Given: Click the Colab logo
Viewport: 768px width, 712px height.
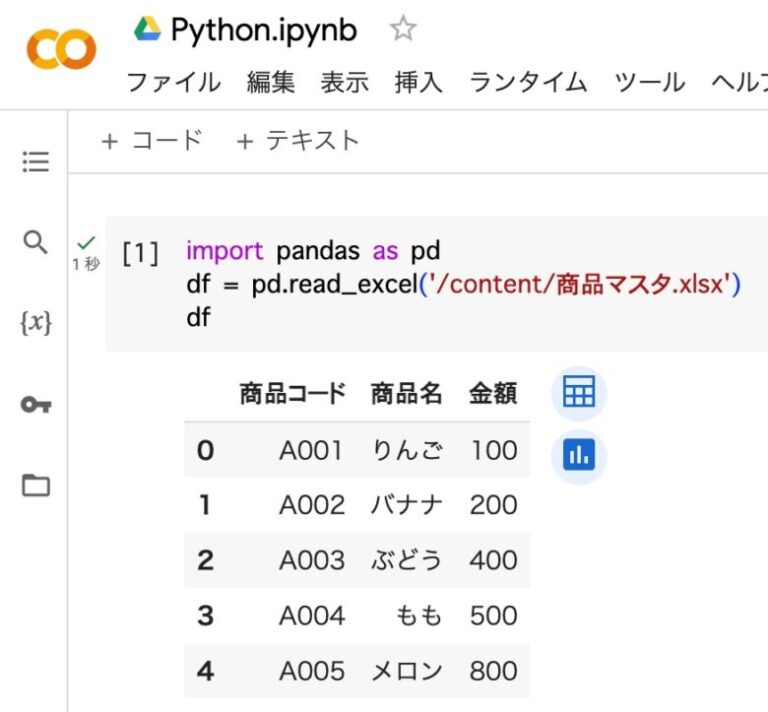Looking at the screenshot, I should (61, 49).
